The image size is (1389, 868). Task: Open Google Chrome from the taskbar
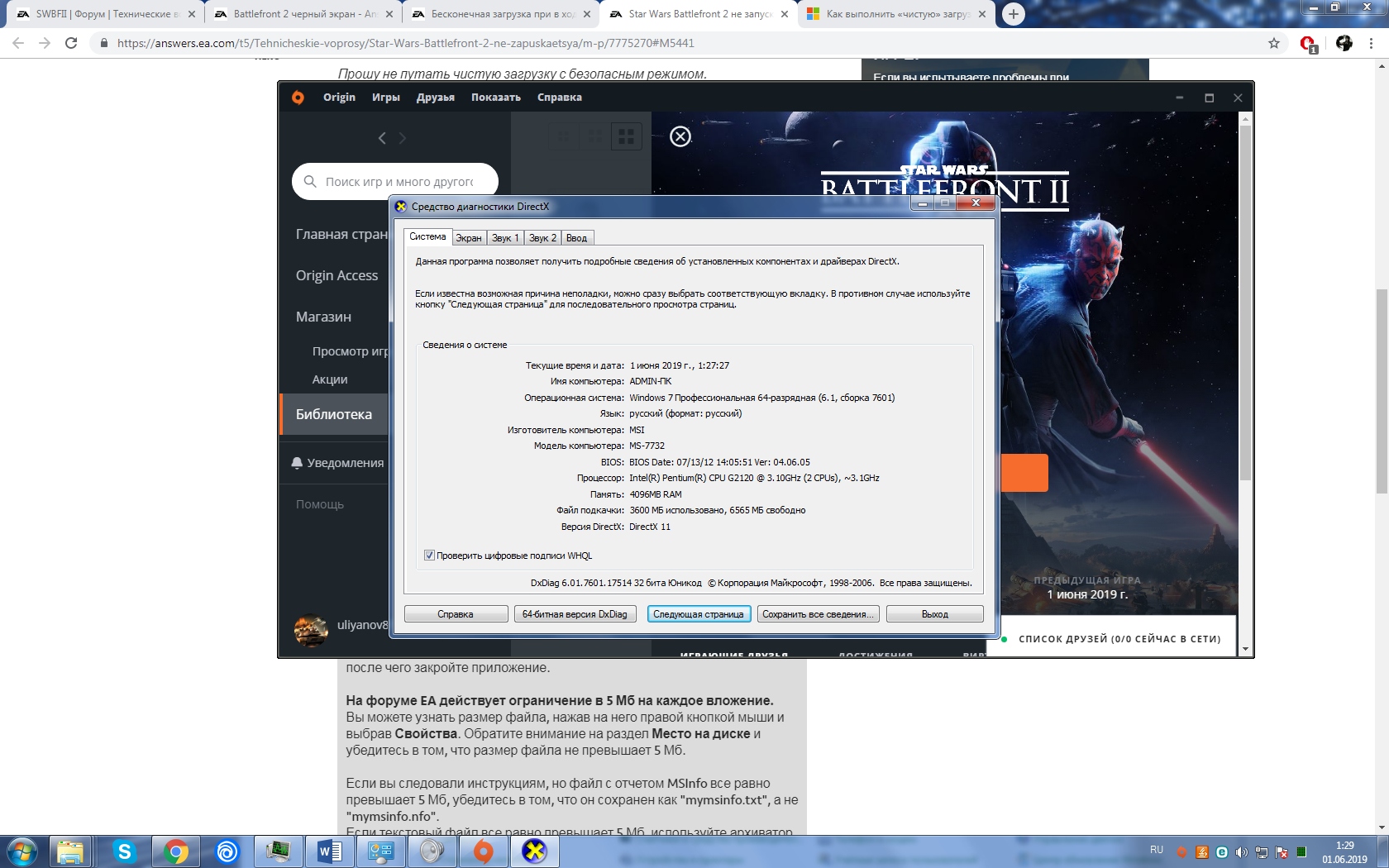175,851
